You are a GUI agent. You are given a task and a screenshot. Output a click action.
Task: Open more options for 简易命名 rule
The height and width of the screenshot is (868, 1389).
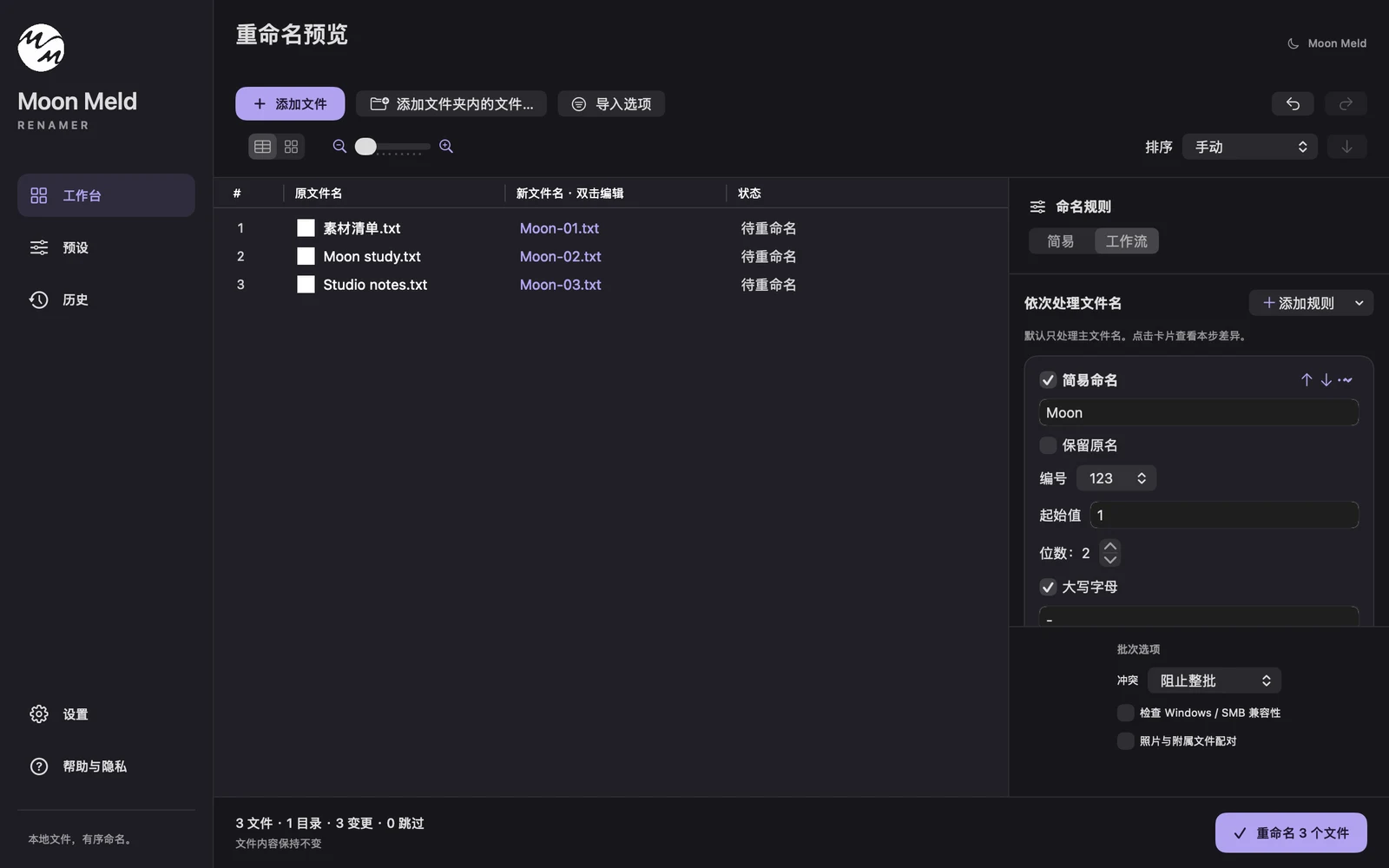tap(1345, 380)
